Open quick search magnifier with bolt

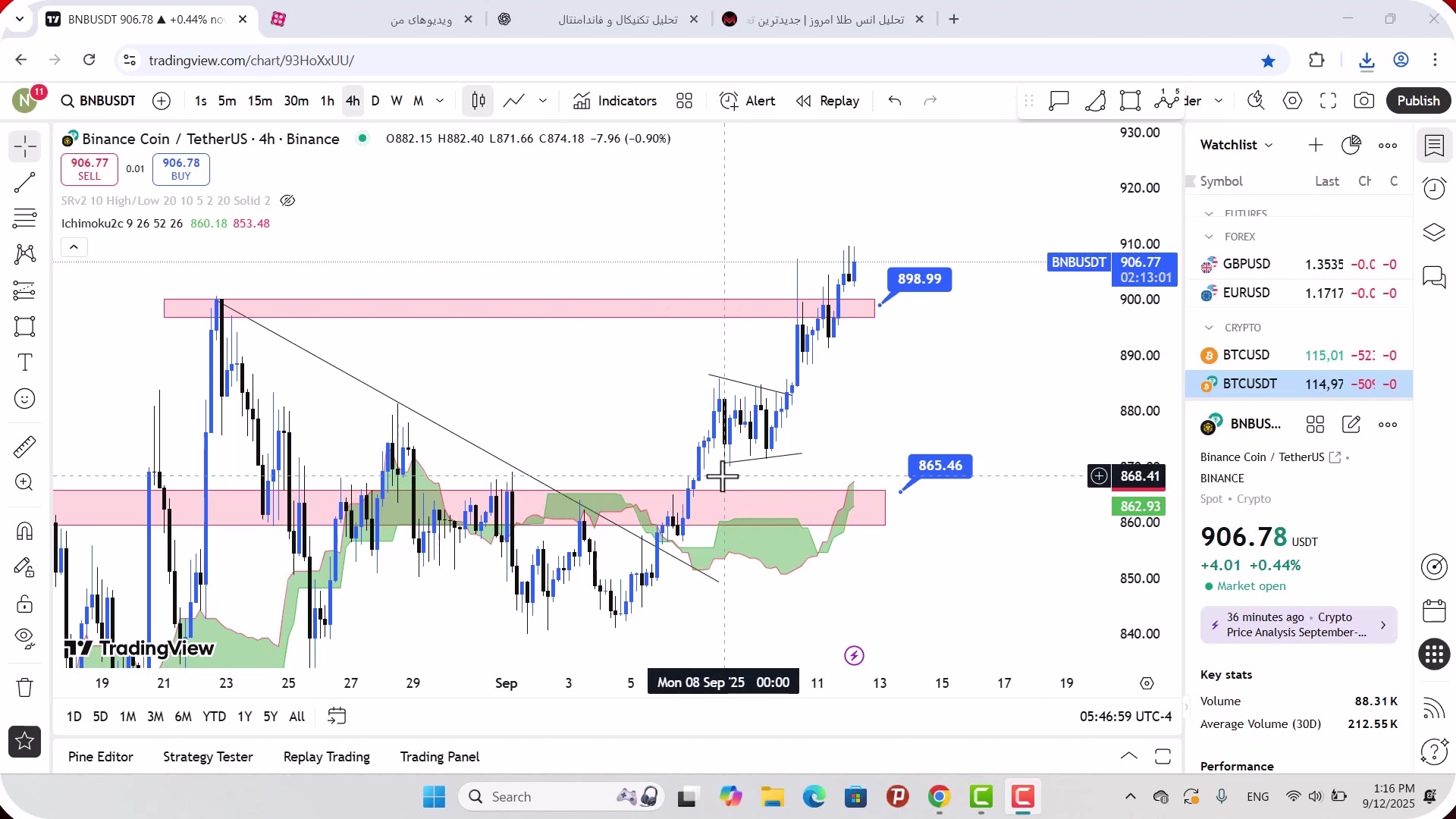click(1256, 101)
